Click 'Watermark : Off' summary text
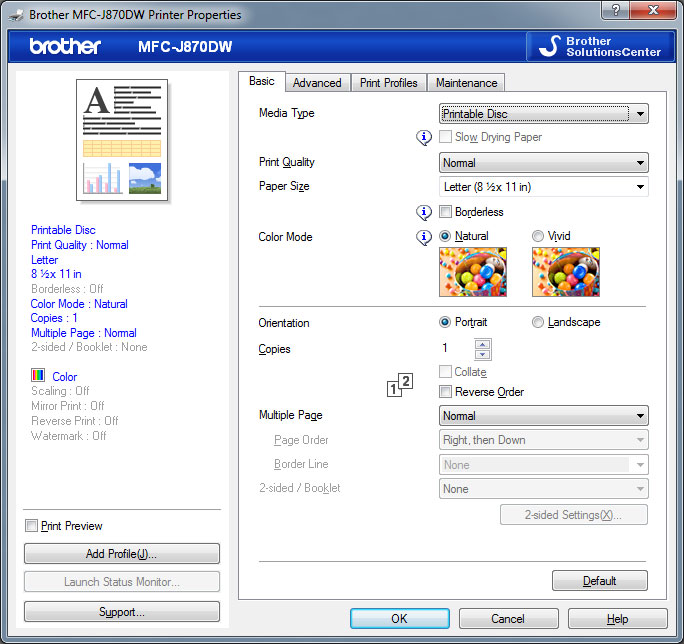This screenshot has width=684, height=644. pyautogui.click(x=68, y=436)
